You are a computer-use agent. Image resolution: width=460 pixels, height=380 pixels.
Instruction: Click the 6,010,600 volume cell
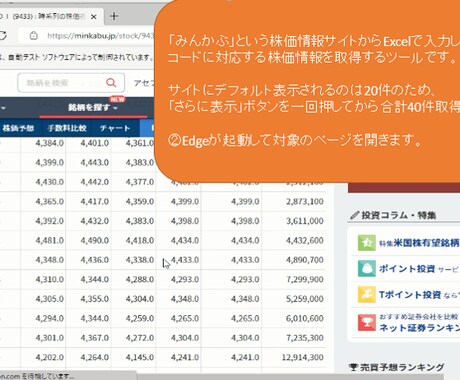click(305, 318)
